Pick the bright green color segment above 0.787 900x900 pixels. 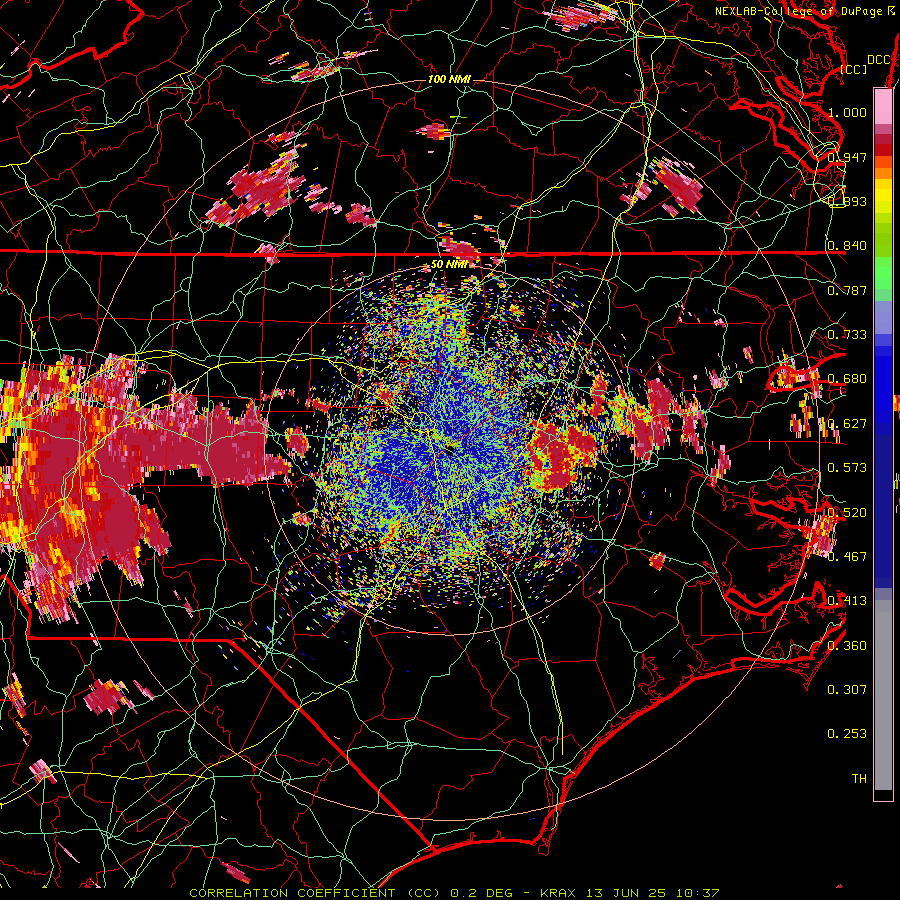(883, 272)
